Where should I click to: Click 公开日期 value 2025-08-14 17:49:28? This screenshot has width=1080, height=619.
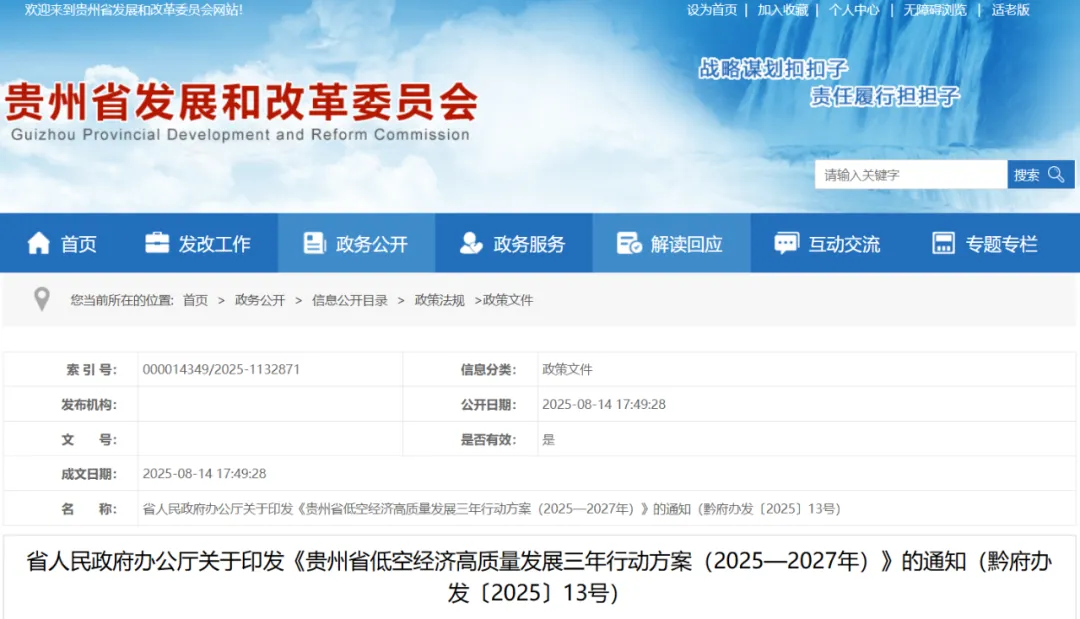(604, 404)
